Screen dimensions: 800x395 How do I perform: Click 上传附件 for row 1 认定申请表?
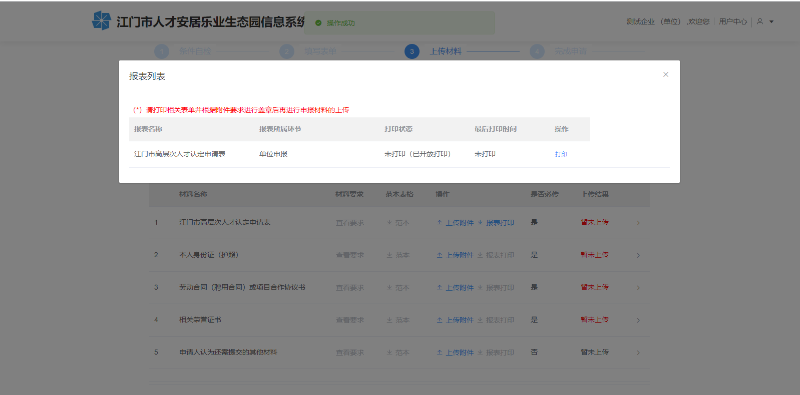coord(455,223)
